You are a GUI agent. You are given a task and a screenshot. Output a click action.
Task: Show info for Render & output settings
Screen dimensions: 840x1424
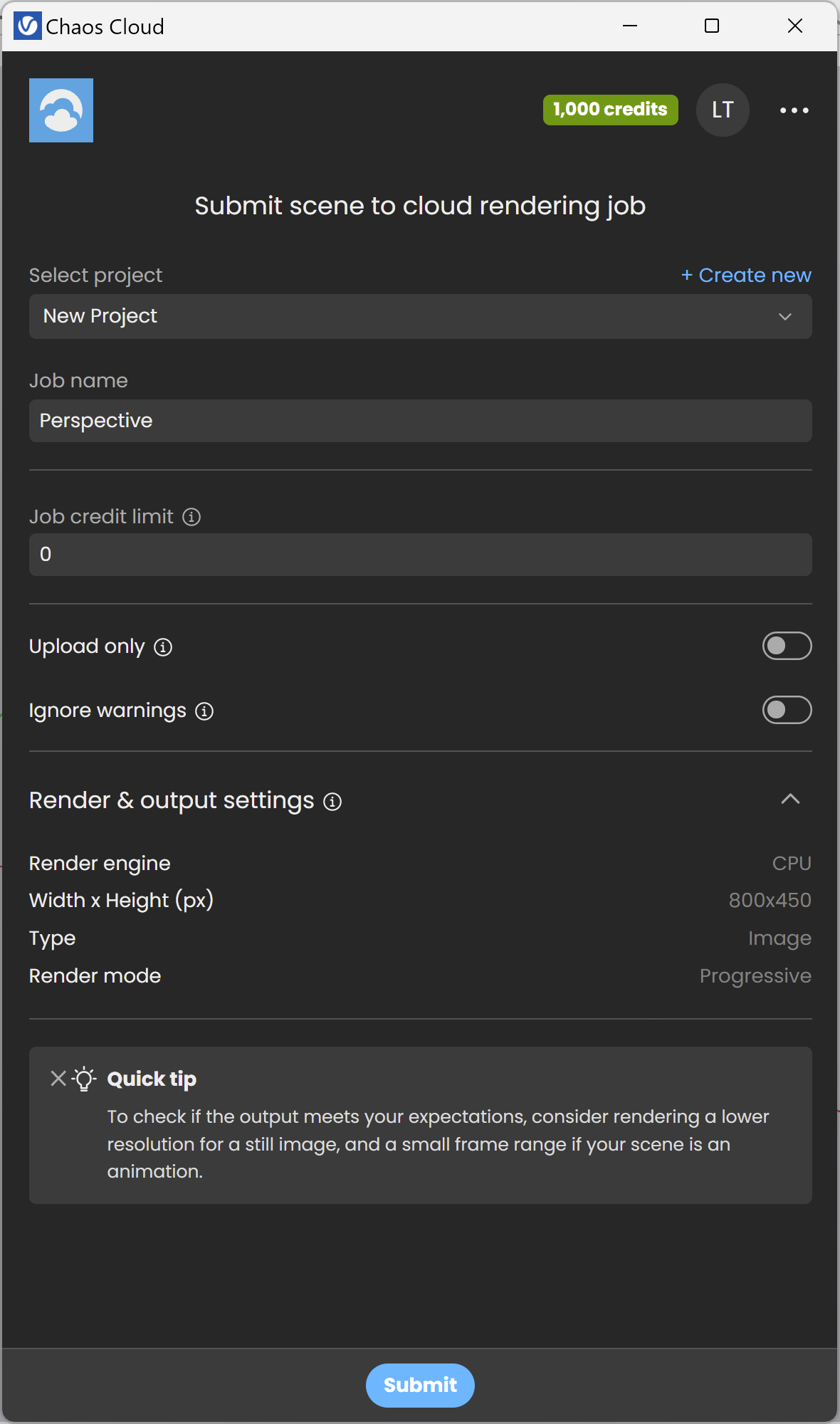[x=332, y=802]
